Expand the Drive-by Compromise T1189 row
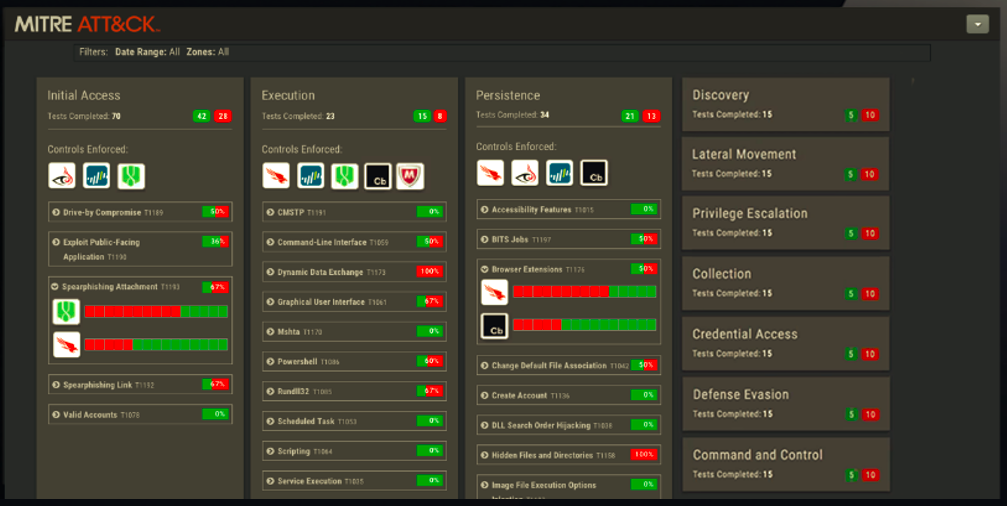Screen dimensions: 1007x506 point(140,212)
